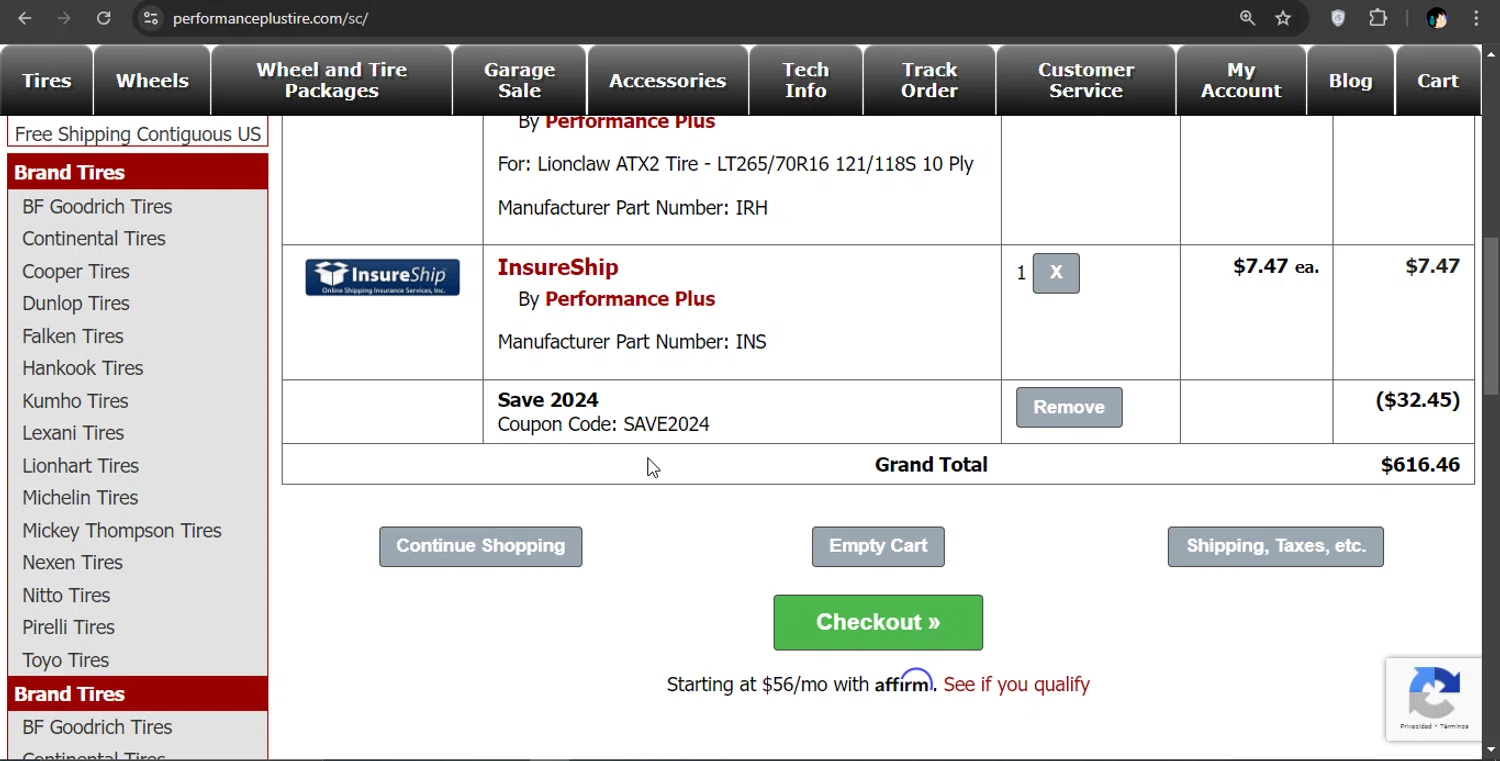The height and width of the screenshot is (761, 1500).
Task: Open Hankook Tires in sidebar
Action: (83, 368)
